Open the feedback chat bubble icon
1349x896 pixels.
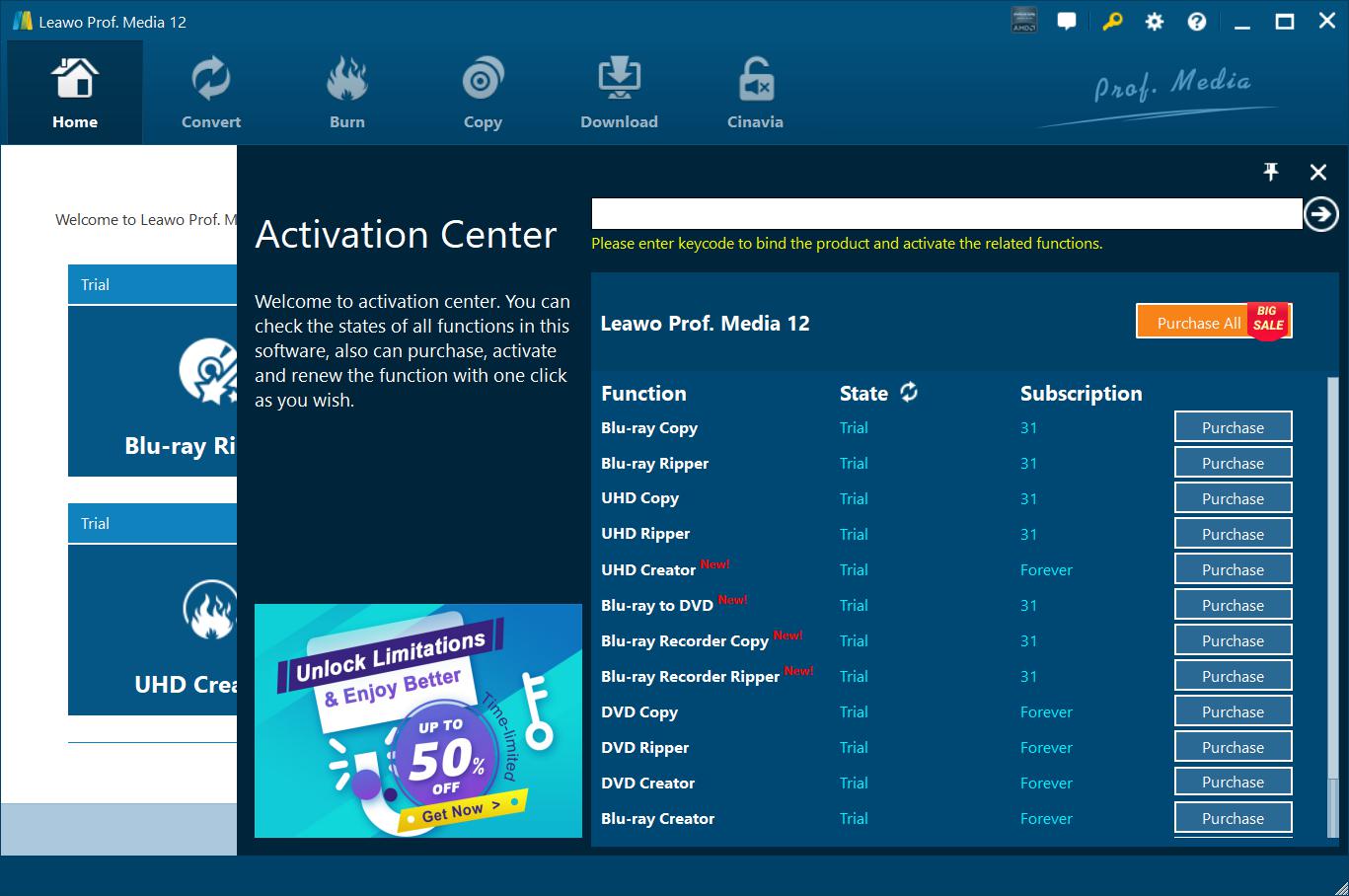coord(1067,21)
